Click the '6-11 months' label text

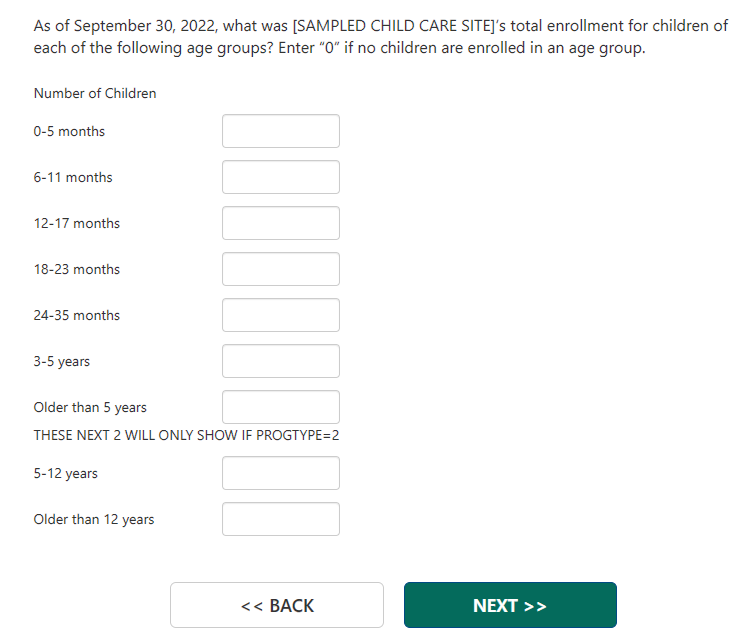point(73,178)
